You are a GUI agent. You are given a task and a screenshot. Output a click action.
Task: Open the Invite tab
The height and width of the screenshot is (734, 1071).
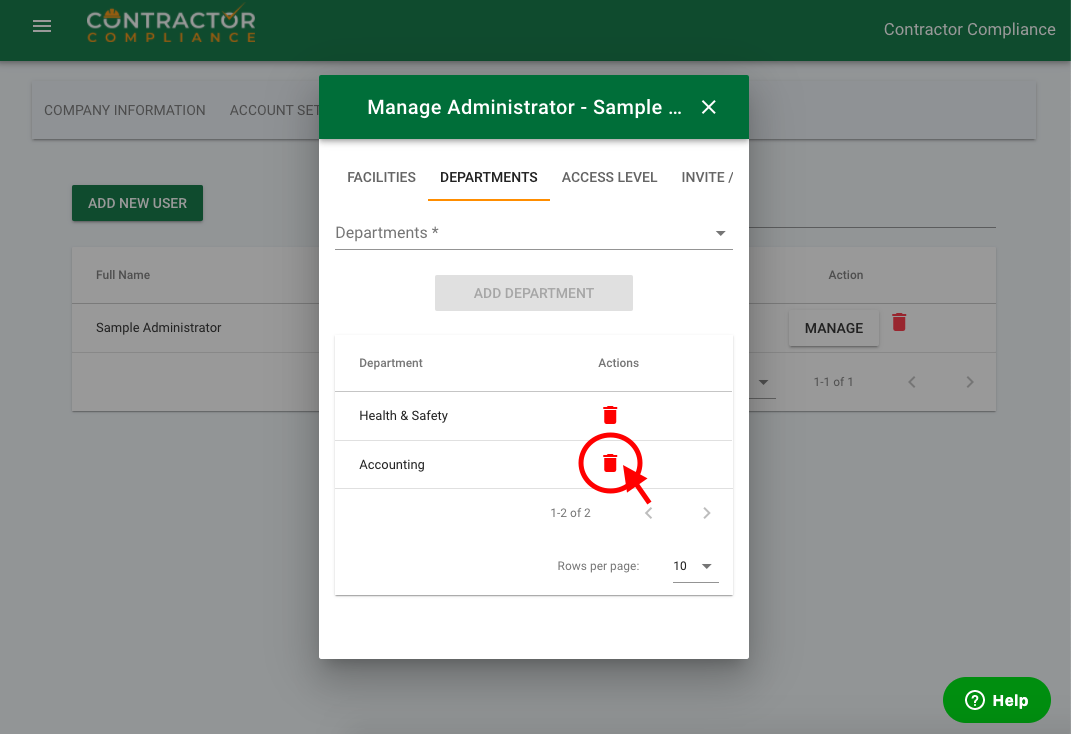click(707, 177)
